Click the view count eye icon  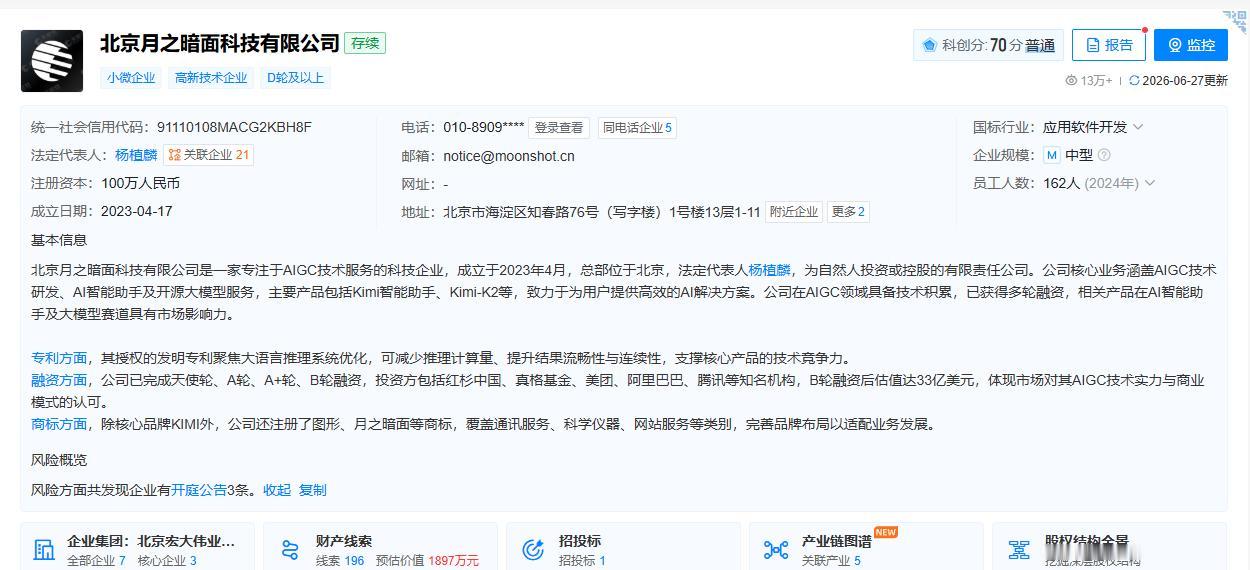[x=1071, y=81]
